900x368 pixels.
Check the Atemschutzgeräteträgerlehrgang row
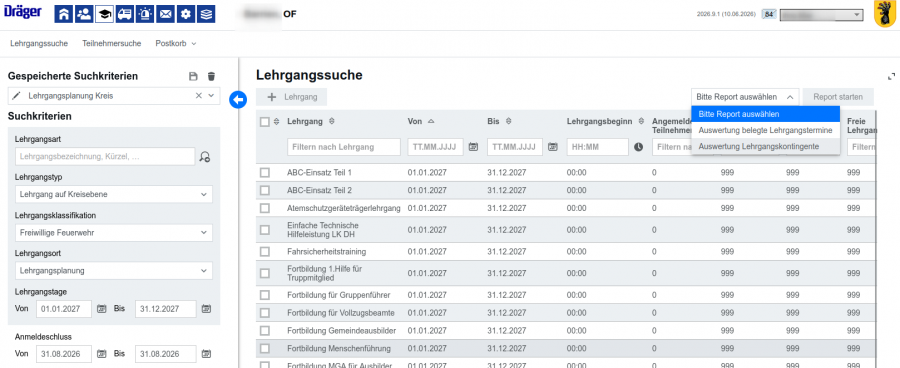tap(265, 208)
